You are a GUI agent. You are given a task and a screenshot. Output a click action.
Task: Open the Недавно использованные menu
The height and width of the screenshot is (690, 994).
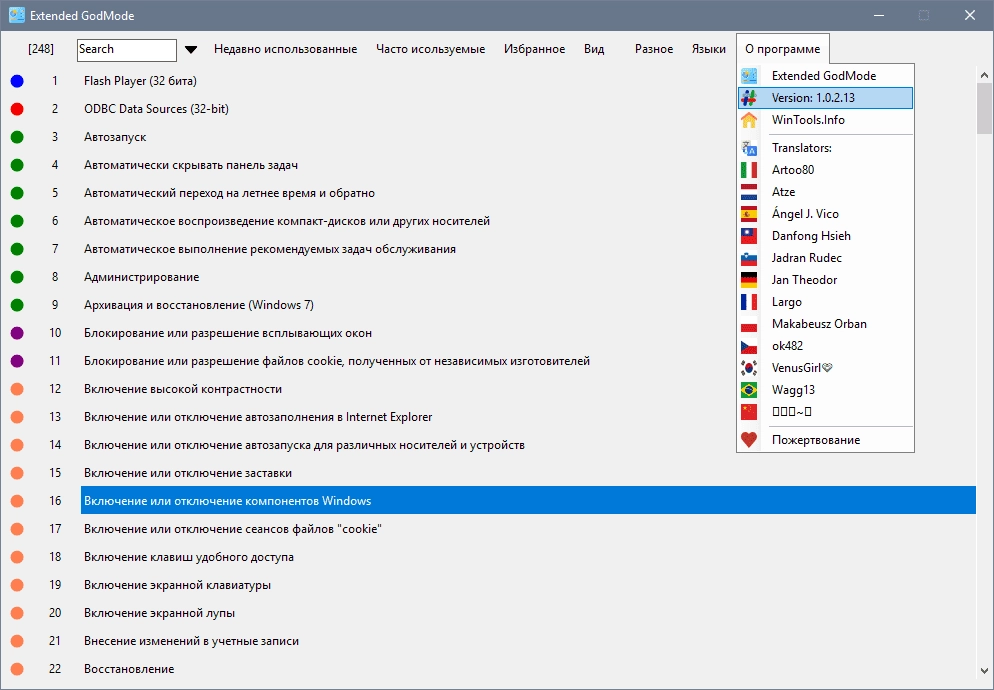[285, 49]
